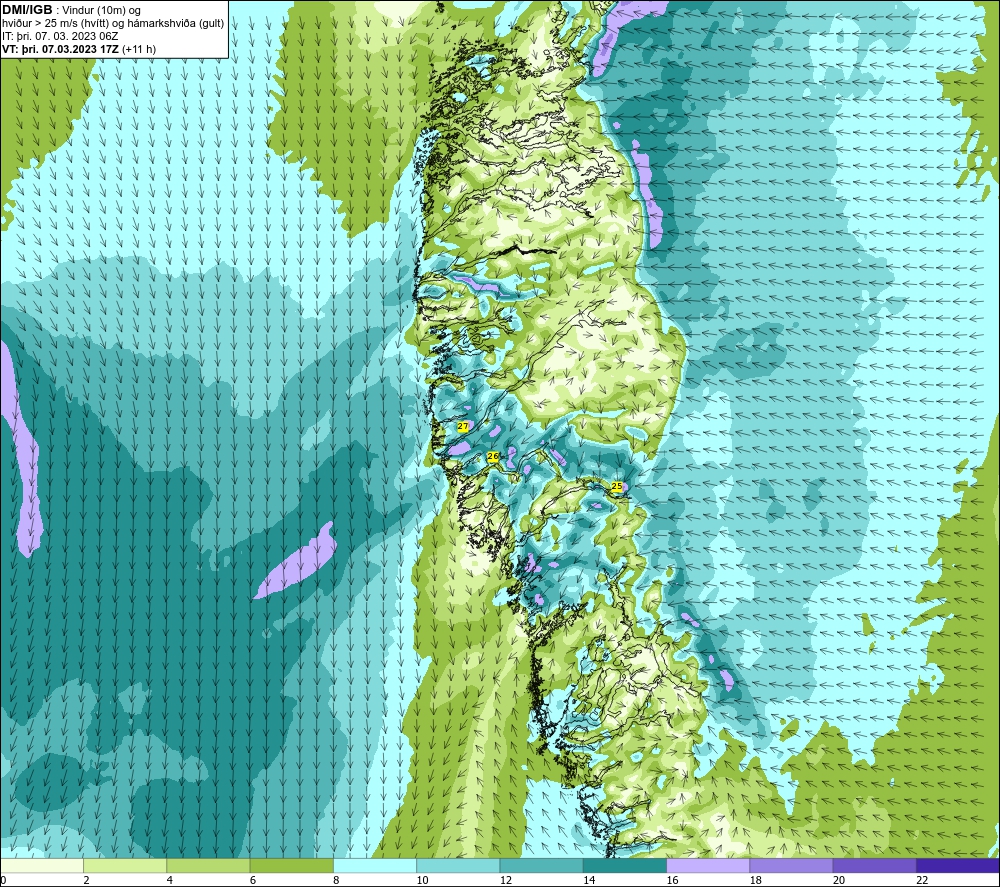Screen dimensions: 1000x887
Task: Click the 'VT: þri. 07.03.2023 17Z' line
Action: [61, 49]
